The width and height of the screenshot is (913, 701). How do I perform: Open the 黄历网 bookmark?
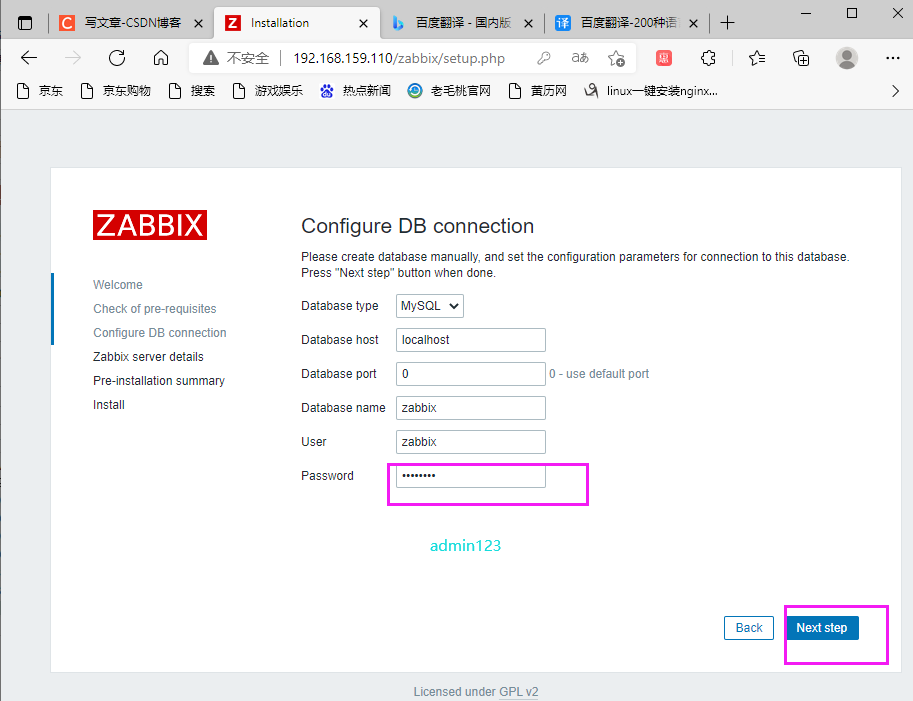[537, 91]
